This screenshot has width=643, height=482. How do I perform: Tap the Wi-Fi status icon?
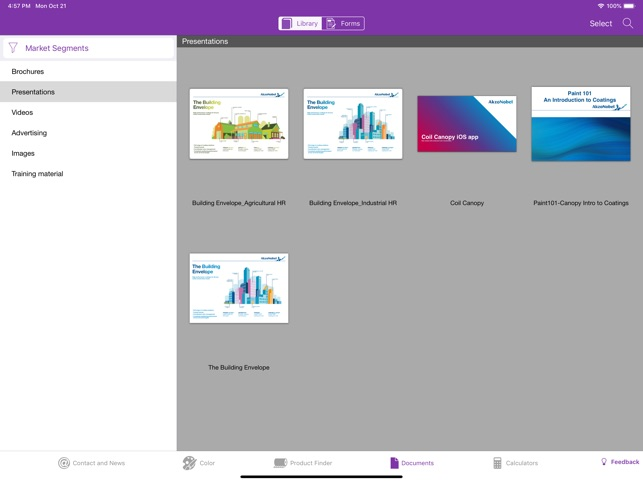[601, 6]
